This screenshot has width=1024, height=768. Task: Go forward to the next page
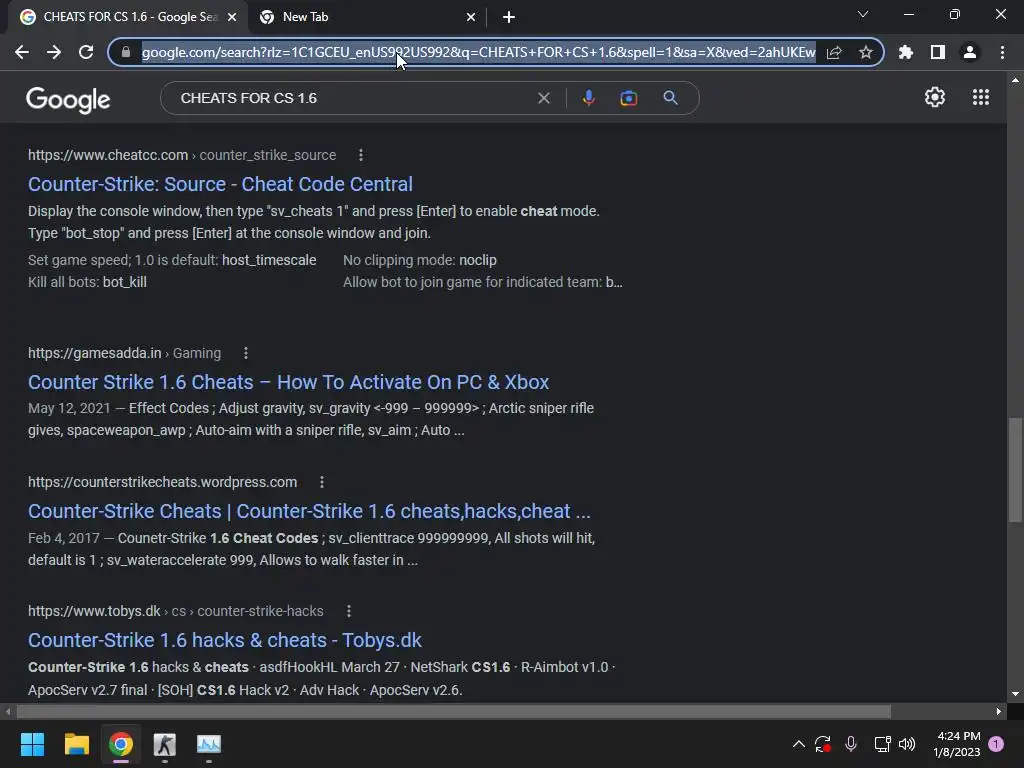click(54, 52)
